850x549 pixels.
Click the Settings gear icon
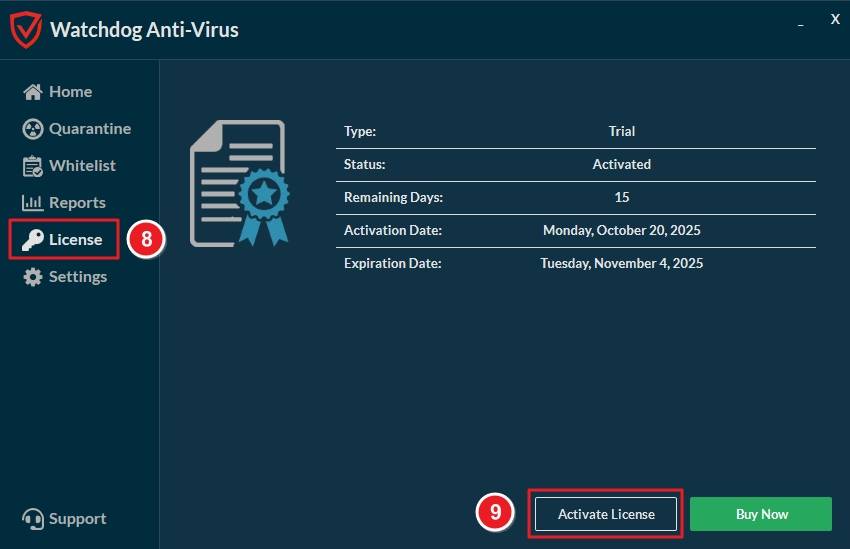point(33,277)
